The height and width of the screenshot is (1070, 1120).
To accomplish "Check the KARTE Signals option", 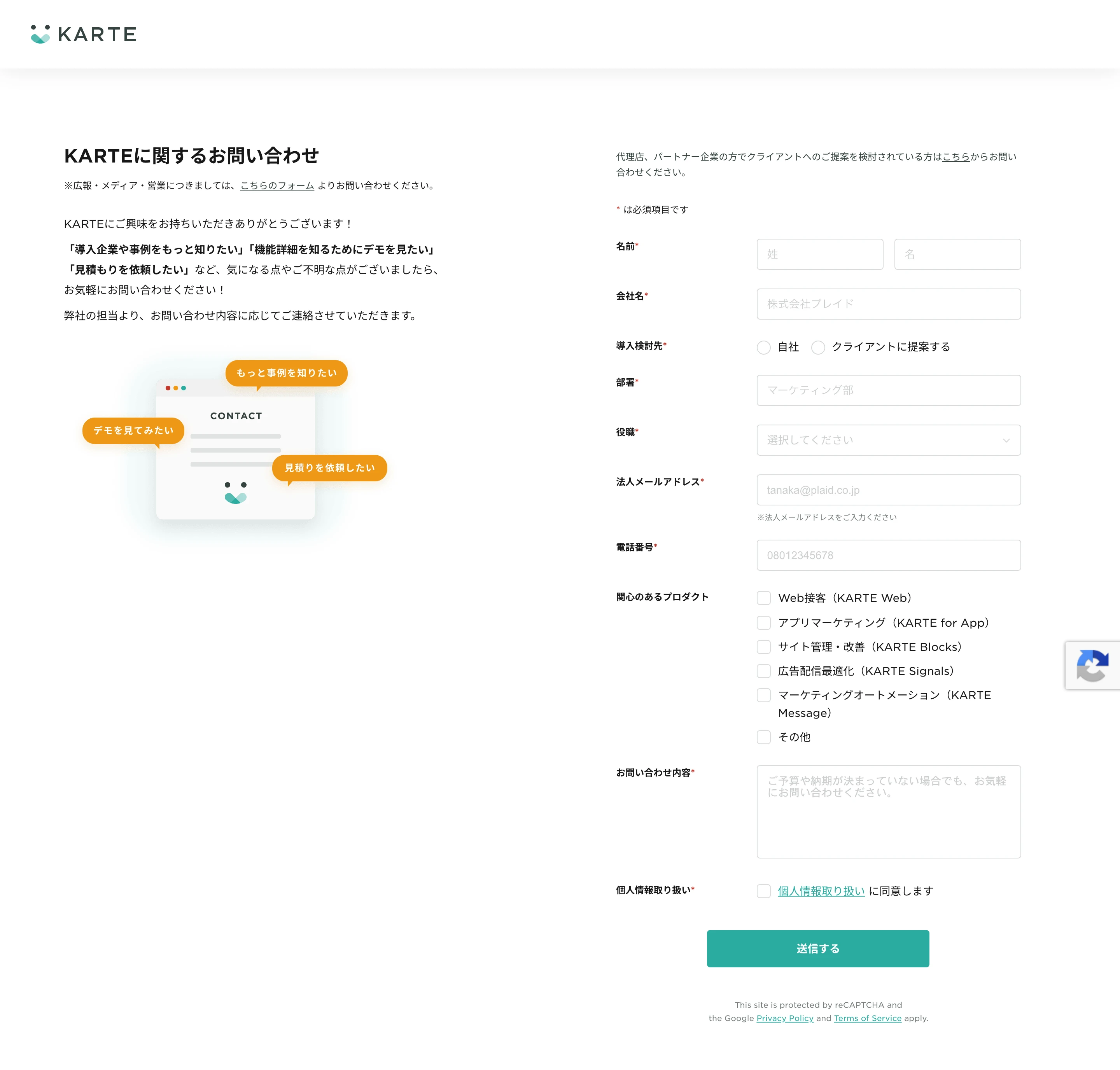I will pos(763,671).
